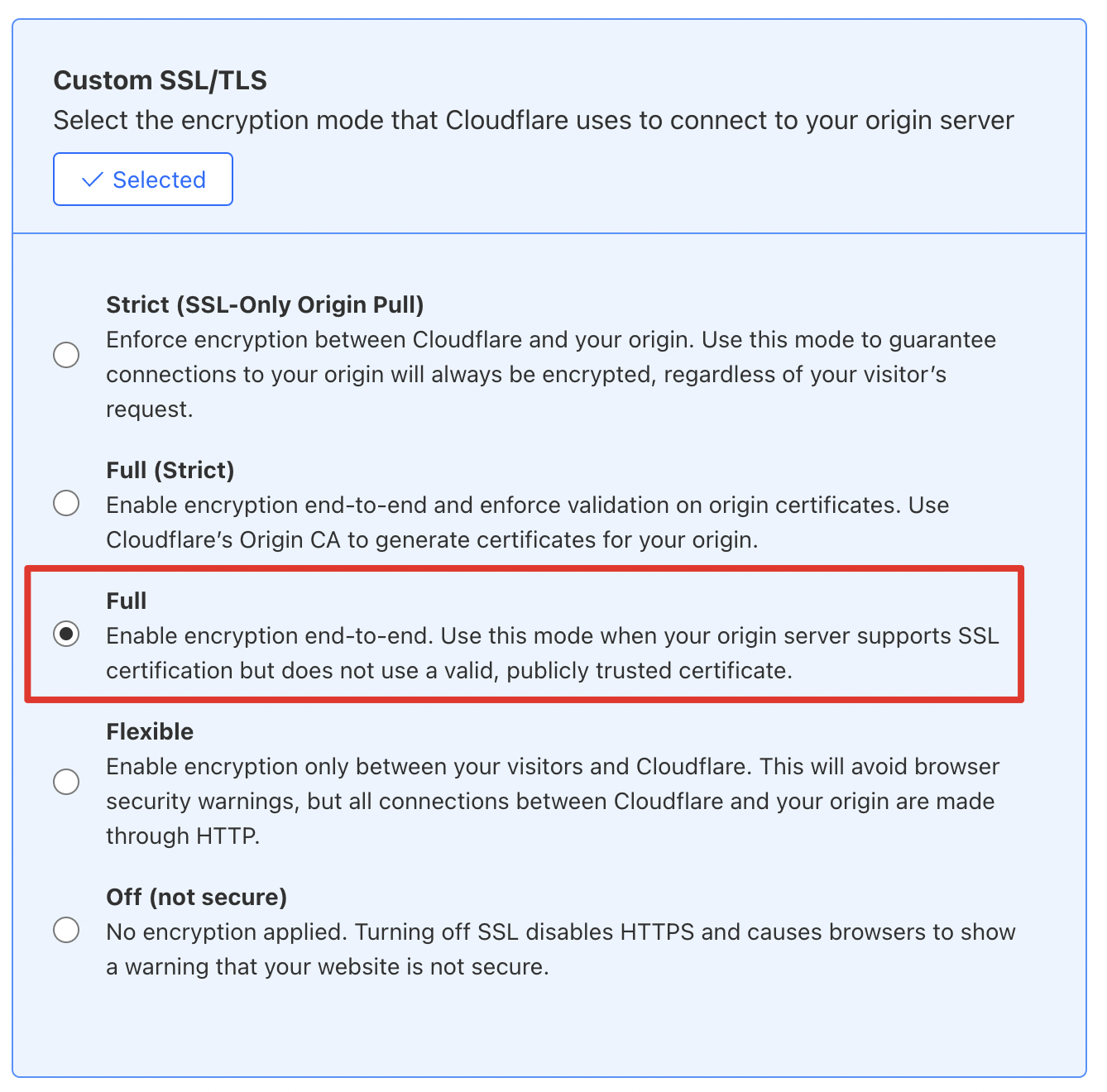Click the Strict mode description paragraph
Screen dimensions: 1107x1092
tap(550, 374)
